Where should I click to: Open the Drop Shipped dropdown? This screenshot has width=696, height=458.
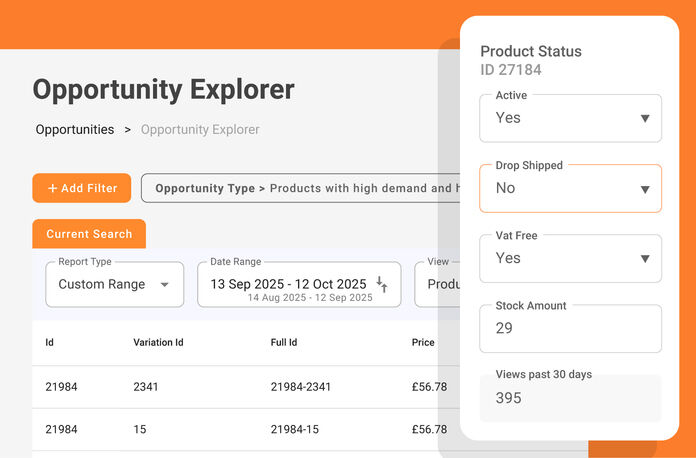[x=570, y=188]
